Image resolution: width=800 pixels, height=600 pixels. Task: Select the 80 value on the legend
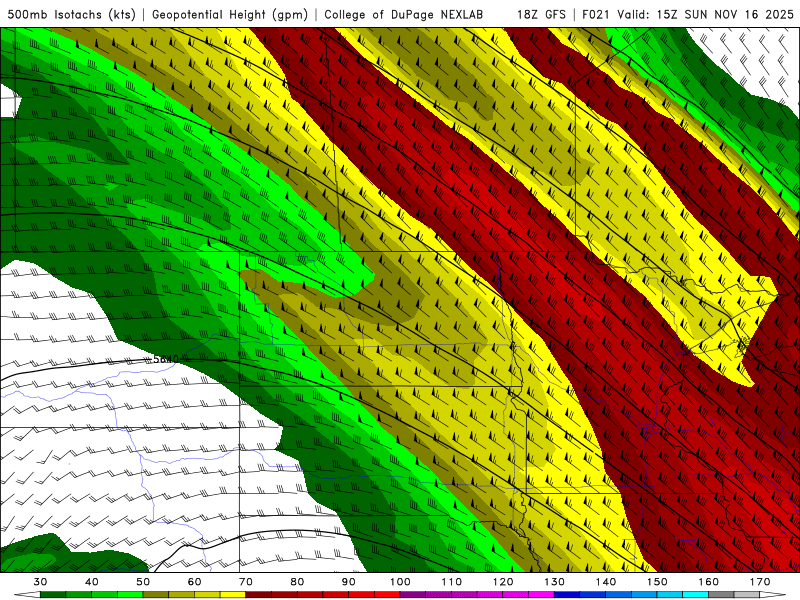(297, 582)
